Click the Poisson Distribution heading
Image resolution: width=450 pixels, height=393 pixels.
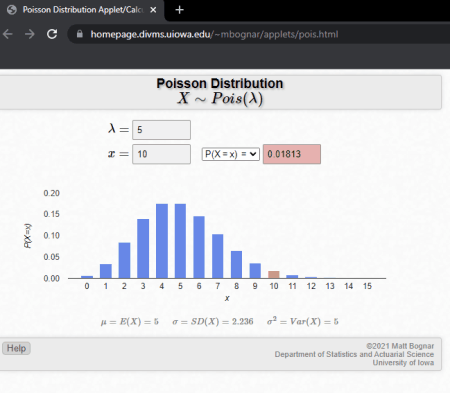(220, 83)
